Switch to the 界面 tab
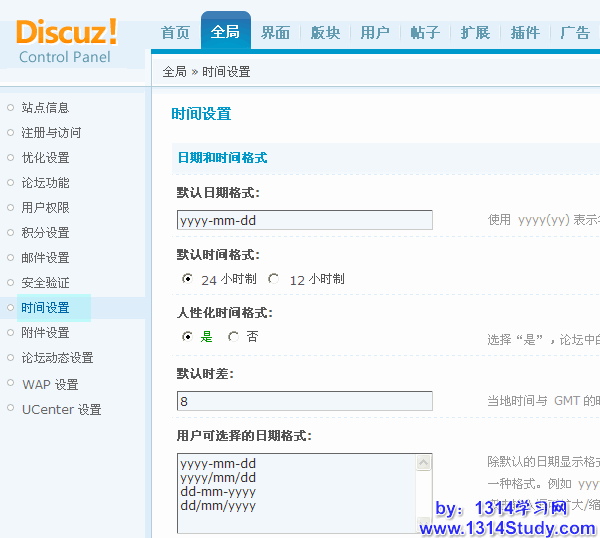Screen dimensions: 600x538 click(275, 32)
